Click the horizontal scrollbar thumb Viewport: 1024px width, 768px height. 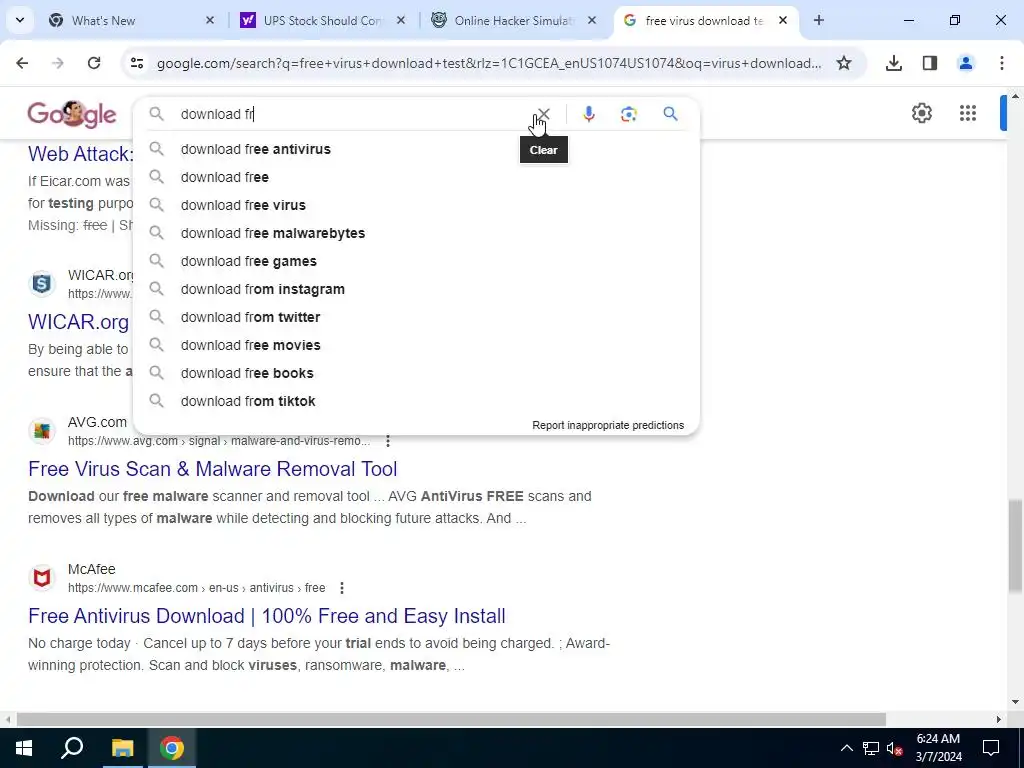(x=451, y=720)
